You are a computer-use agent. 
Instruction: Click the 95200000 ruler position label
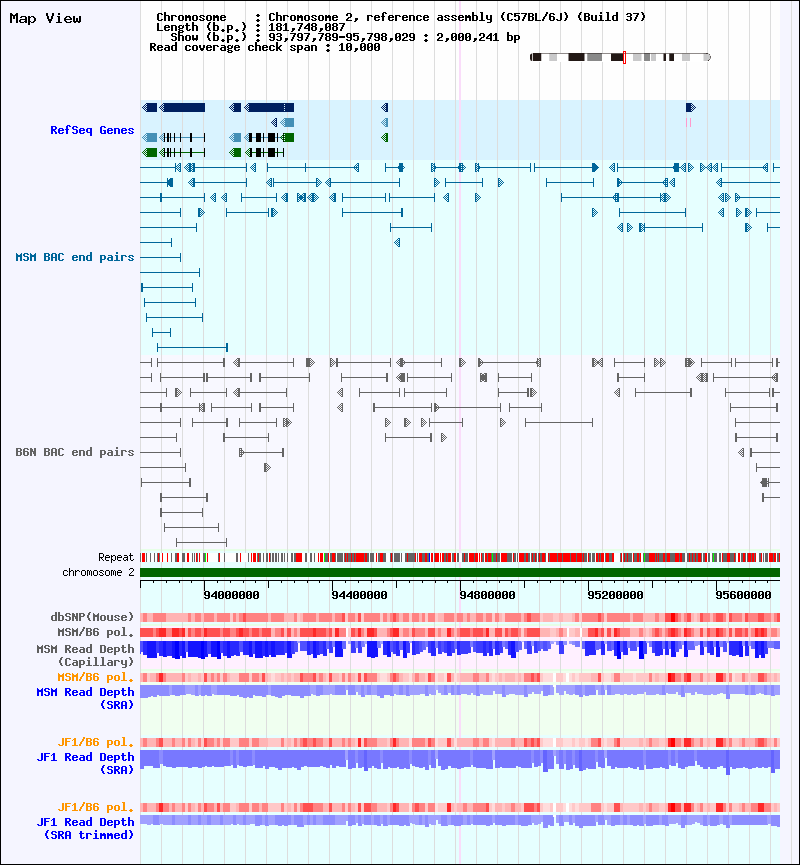(615, 595)
